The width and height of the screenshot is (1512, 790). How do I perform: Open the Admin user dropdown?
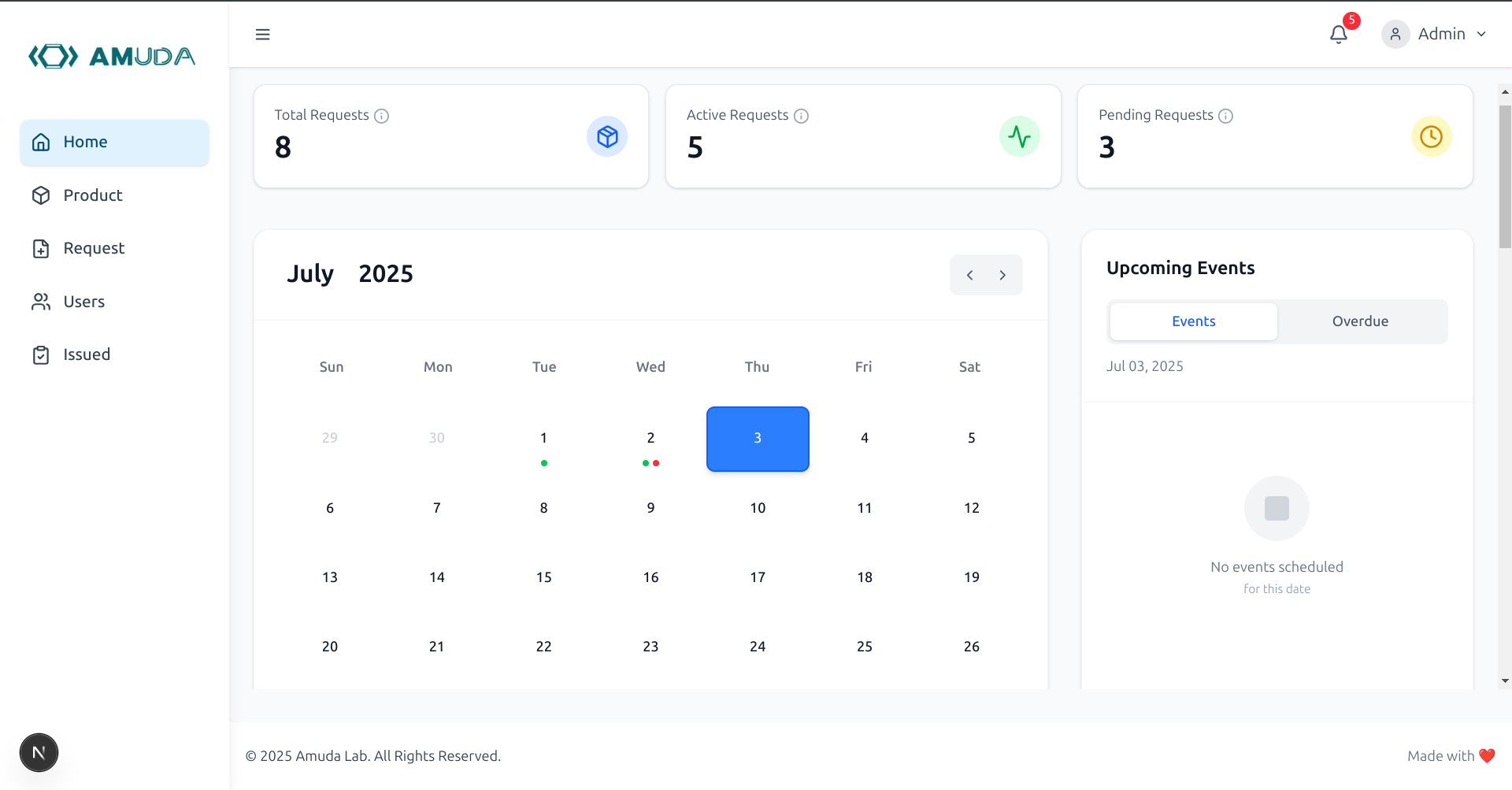point(1435,34)
